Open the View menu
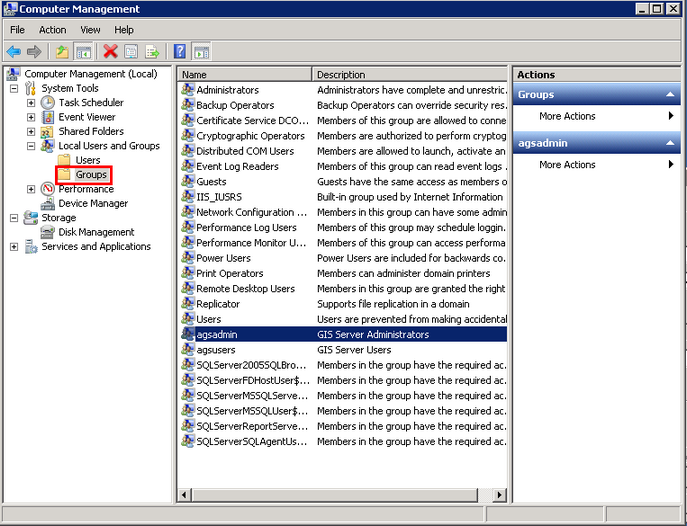The width and height of the screenshot is (687, 526). [90, 30]
